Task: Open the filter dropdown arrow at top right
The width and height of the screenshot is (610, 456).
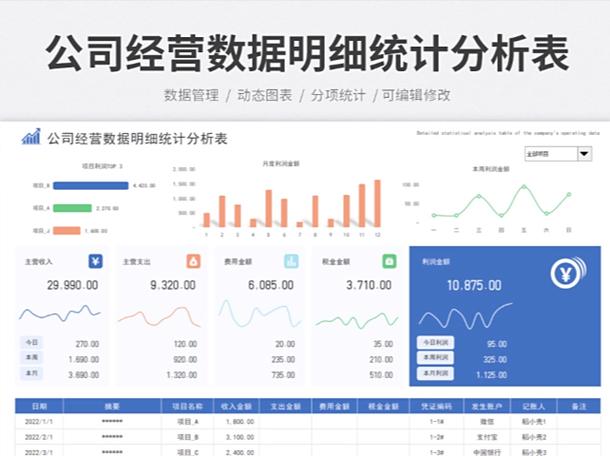Action: [x=584, y=154]
